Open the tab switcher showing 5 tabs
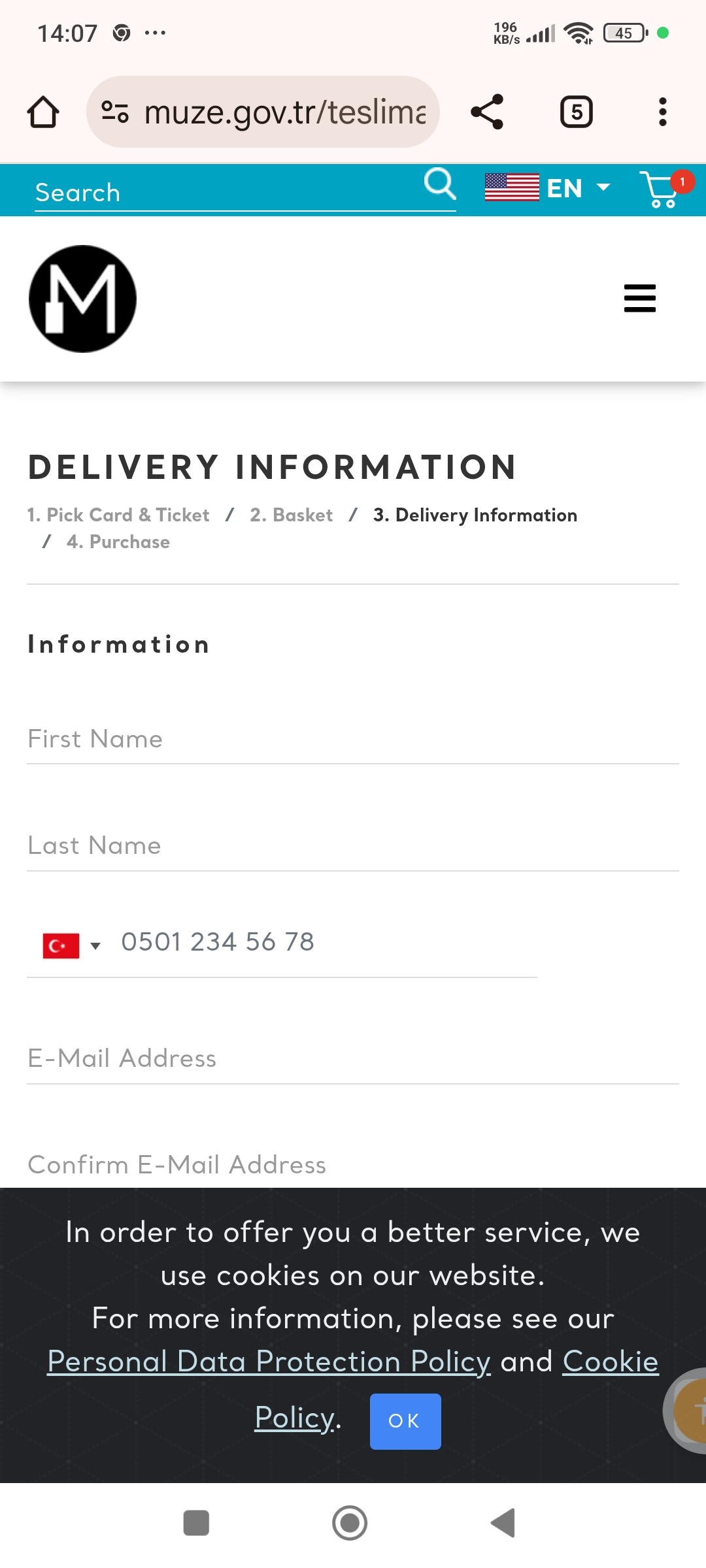 coord(577,112)
